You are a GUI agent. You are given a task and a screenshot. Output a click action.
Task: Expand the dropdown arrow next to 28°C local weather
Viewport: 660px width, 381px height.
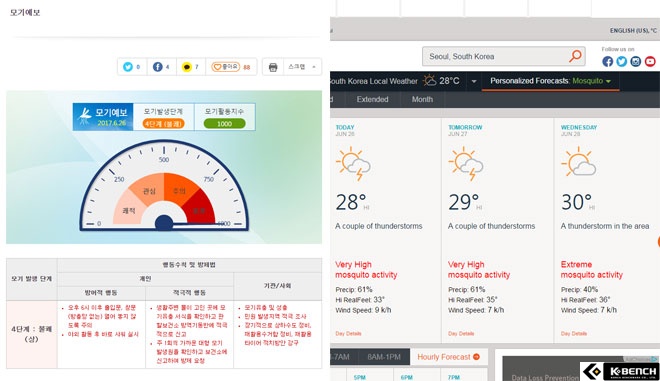474,81
